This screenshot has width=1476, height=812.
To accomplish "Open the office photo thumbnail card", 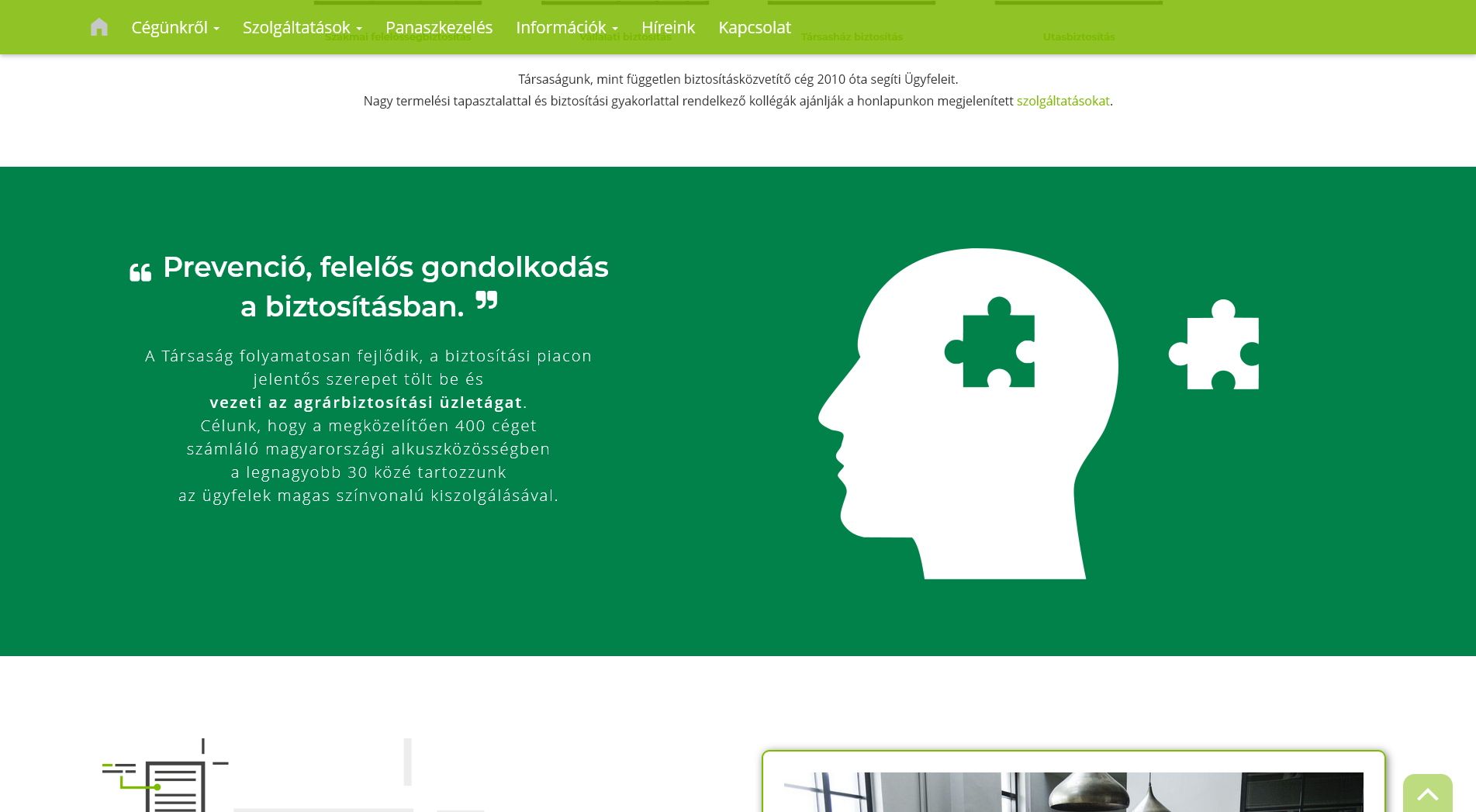I will click(1073, 782).
